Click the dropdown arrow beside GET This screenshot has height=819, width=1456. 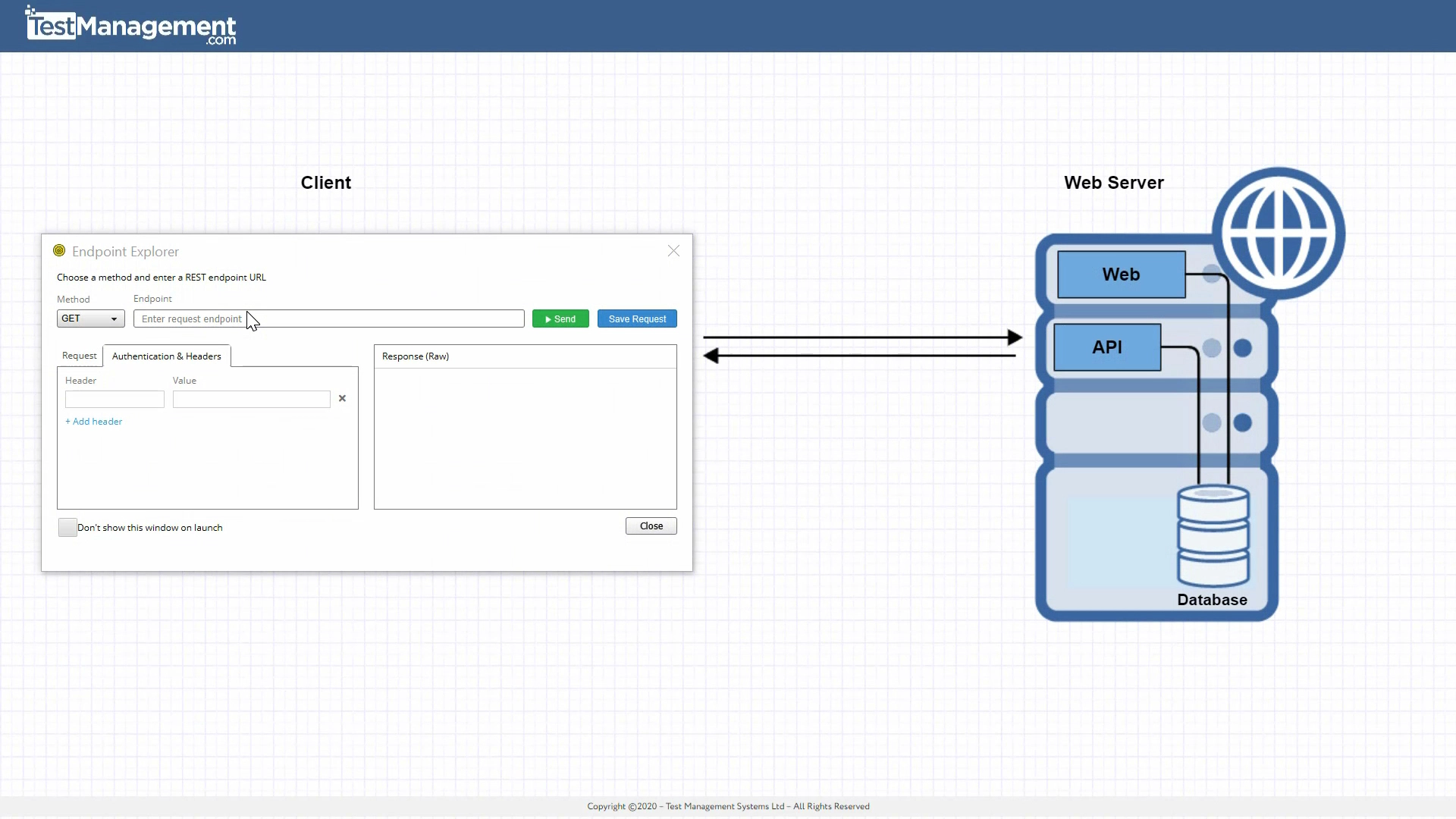114,318
